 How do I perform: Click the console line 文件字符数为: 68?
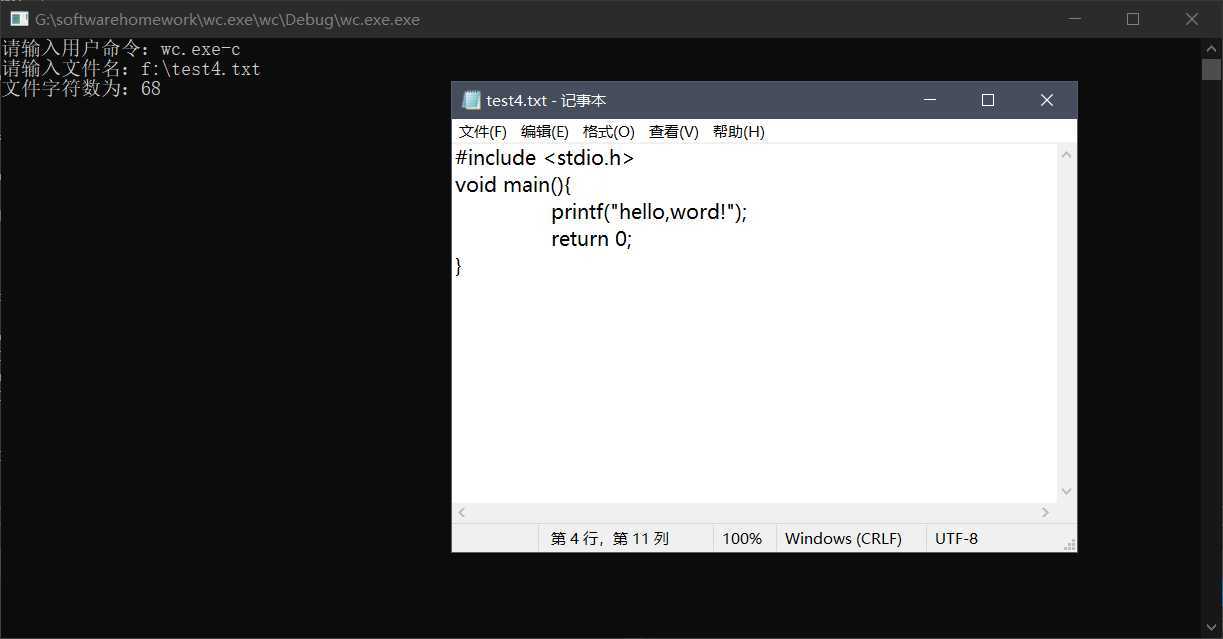[81, 89]
